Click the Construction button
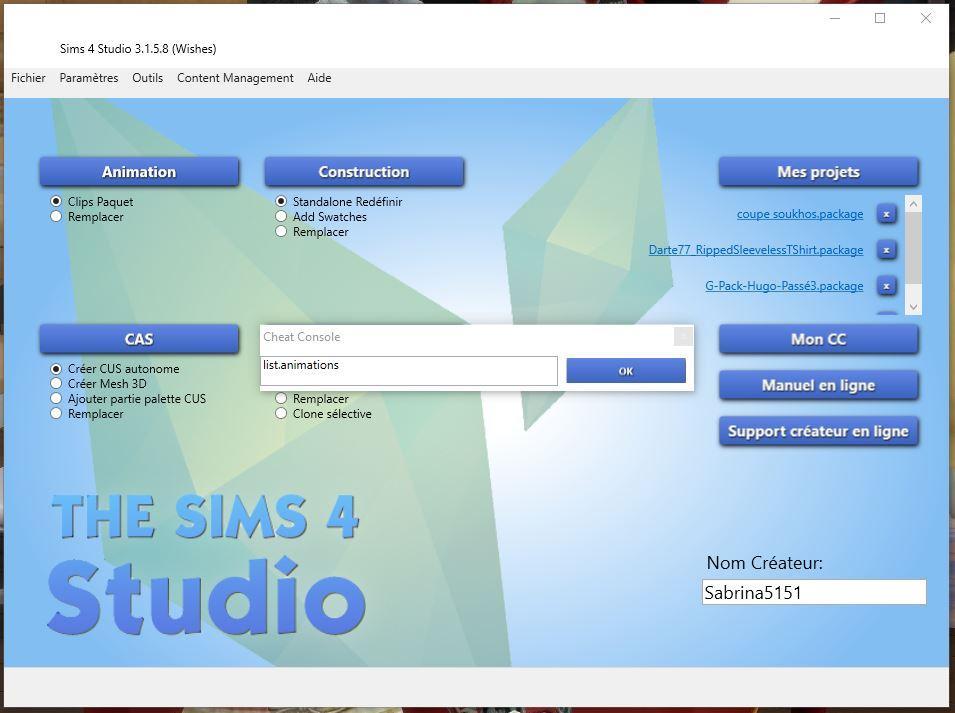This screenshot has height=713, width=955. point(364,172)
